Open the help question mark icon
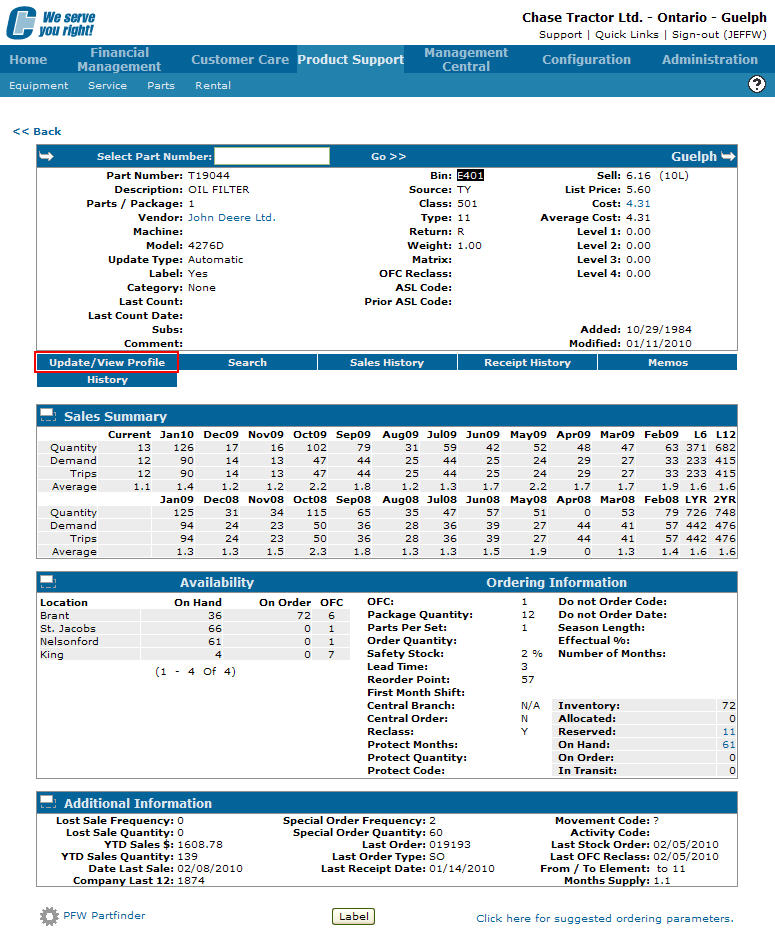The width and height of the screenshot is (775, 931). (x=756, y=84)
